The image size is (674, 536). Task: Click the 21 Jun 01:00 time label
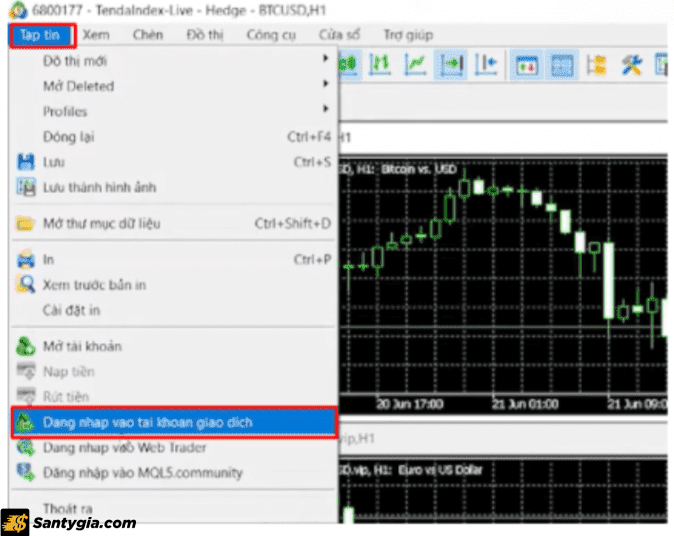click(x=525, y=404)
